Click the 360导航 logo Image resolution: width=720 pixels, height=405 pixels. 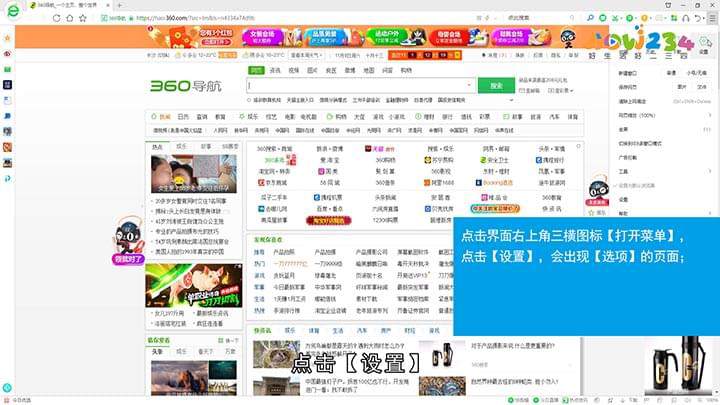(x=186, y=86)
